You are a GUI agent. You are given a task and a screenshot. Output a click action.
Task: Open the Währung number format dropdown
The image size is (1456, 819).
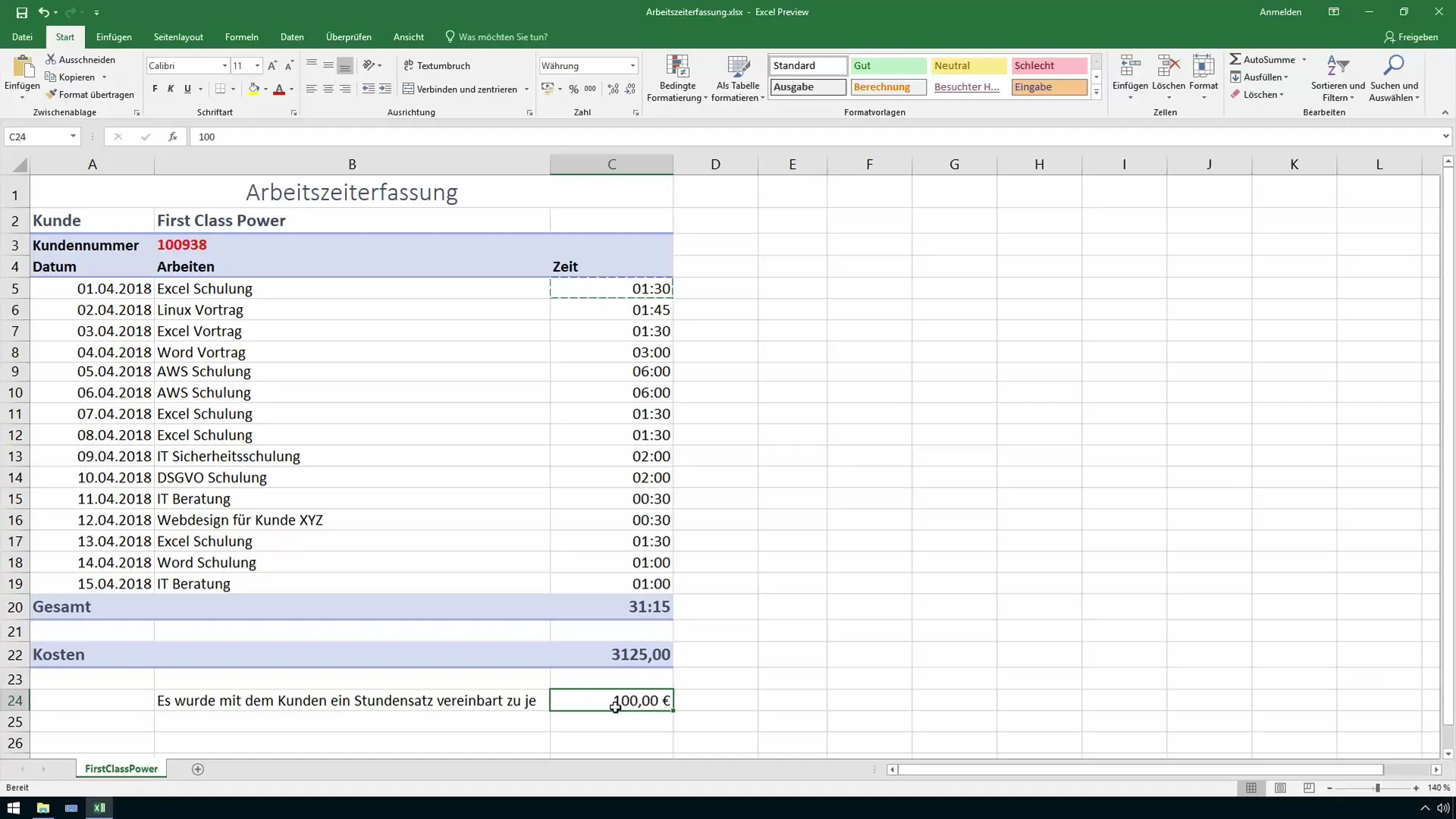632,66
